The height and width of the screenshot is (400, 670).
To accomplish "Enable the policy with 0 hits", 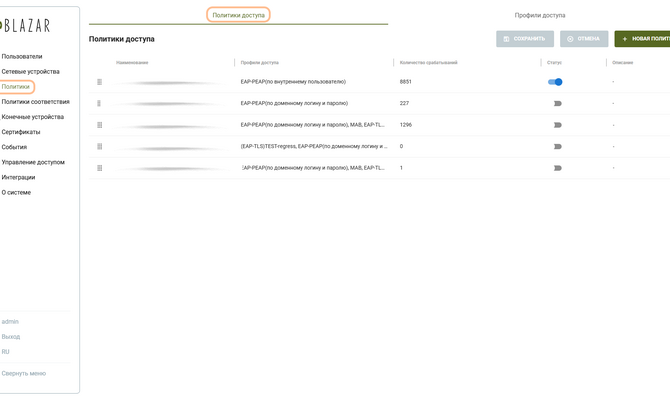I will pos(558,146).
